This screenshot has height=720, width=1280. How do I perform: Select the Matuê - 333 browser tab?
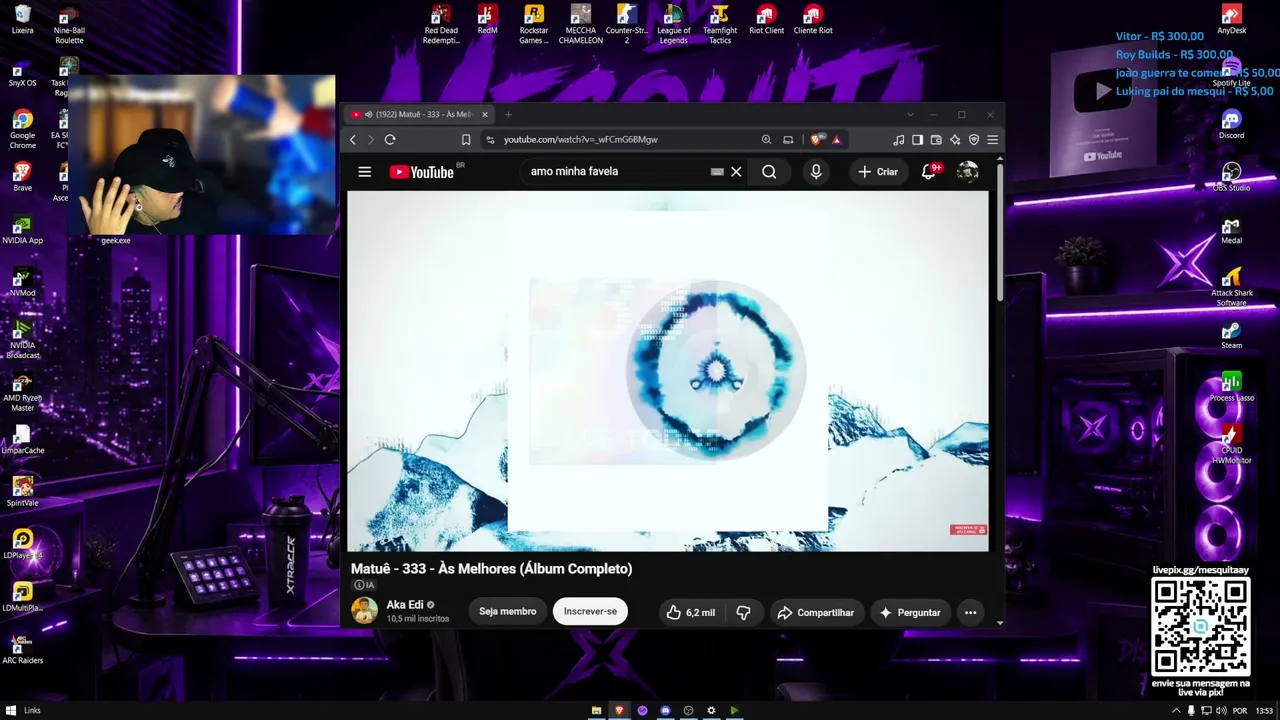click(x=419, y=114)
